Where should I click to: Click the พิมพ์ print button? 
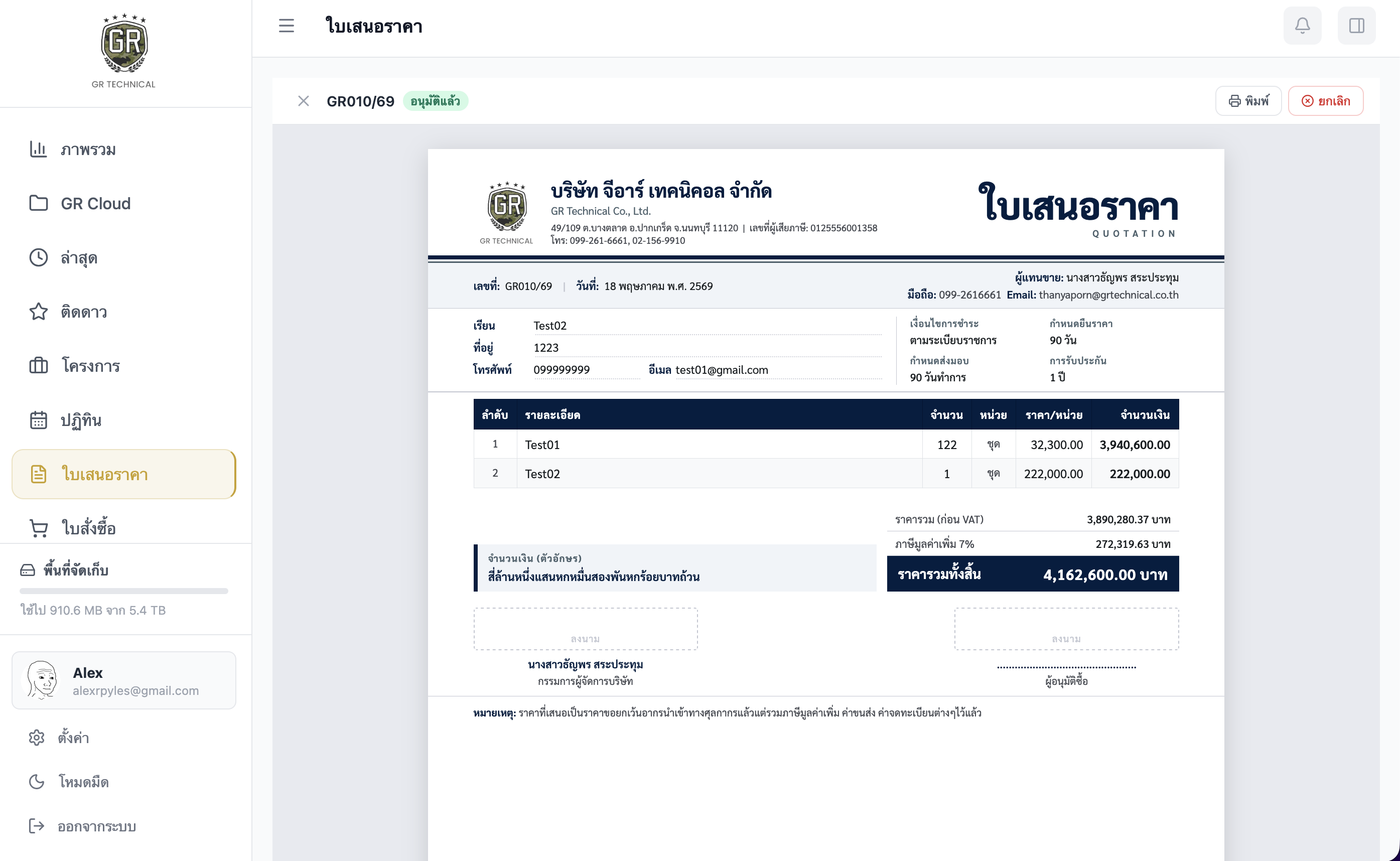1248,101
